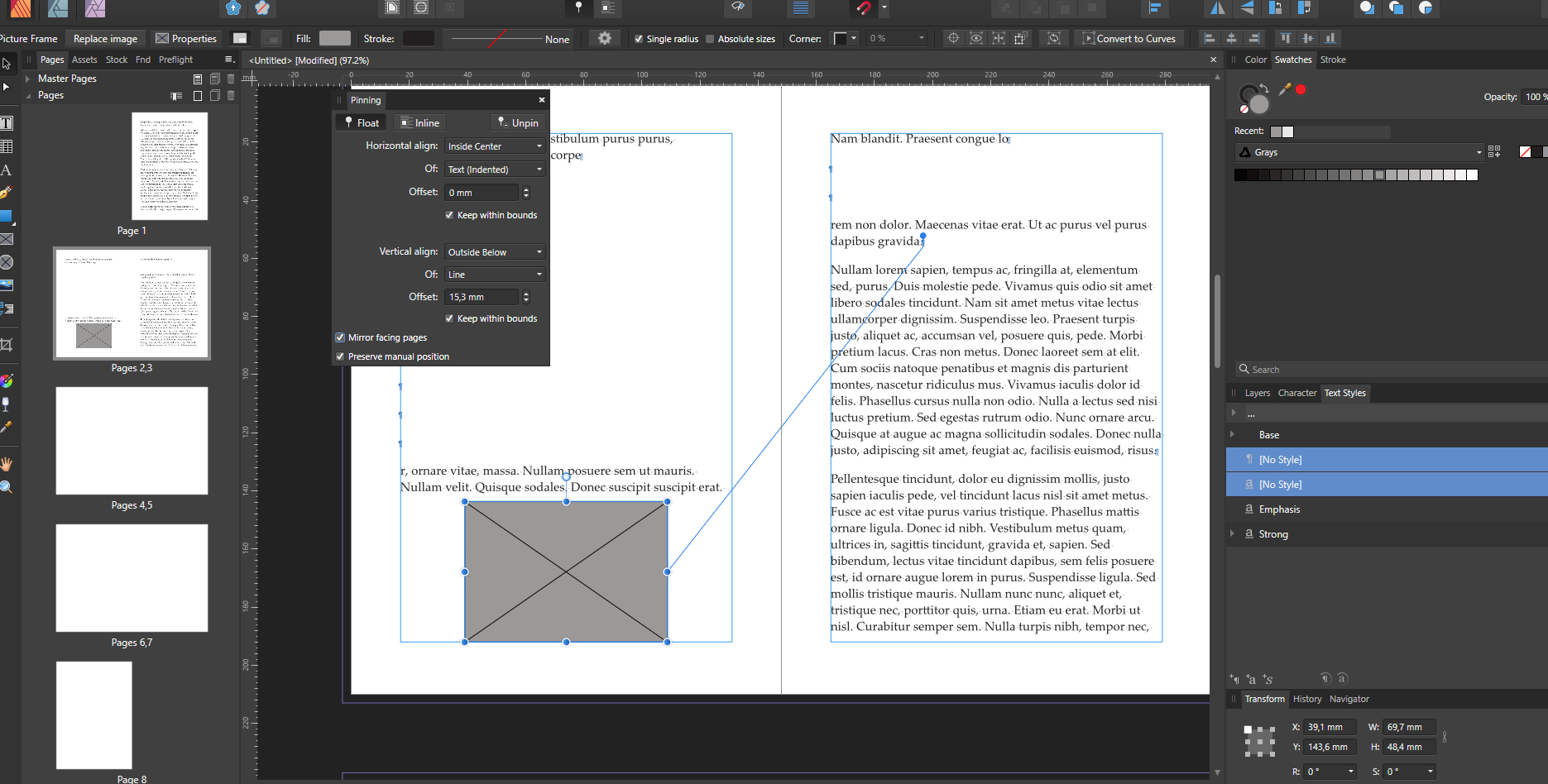
Task: Uncheck Mirror facing pages
Action: pos(340,337)
